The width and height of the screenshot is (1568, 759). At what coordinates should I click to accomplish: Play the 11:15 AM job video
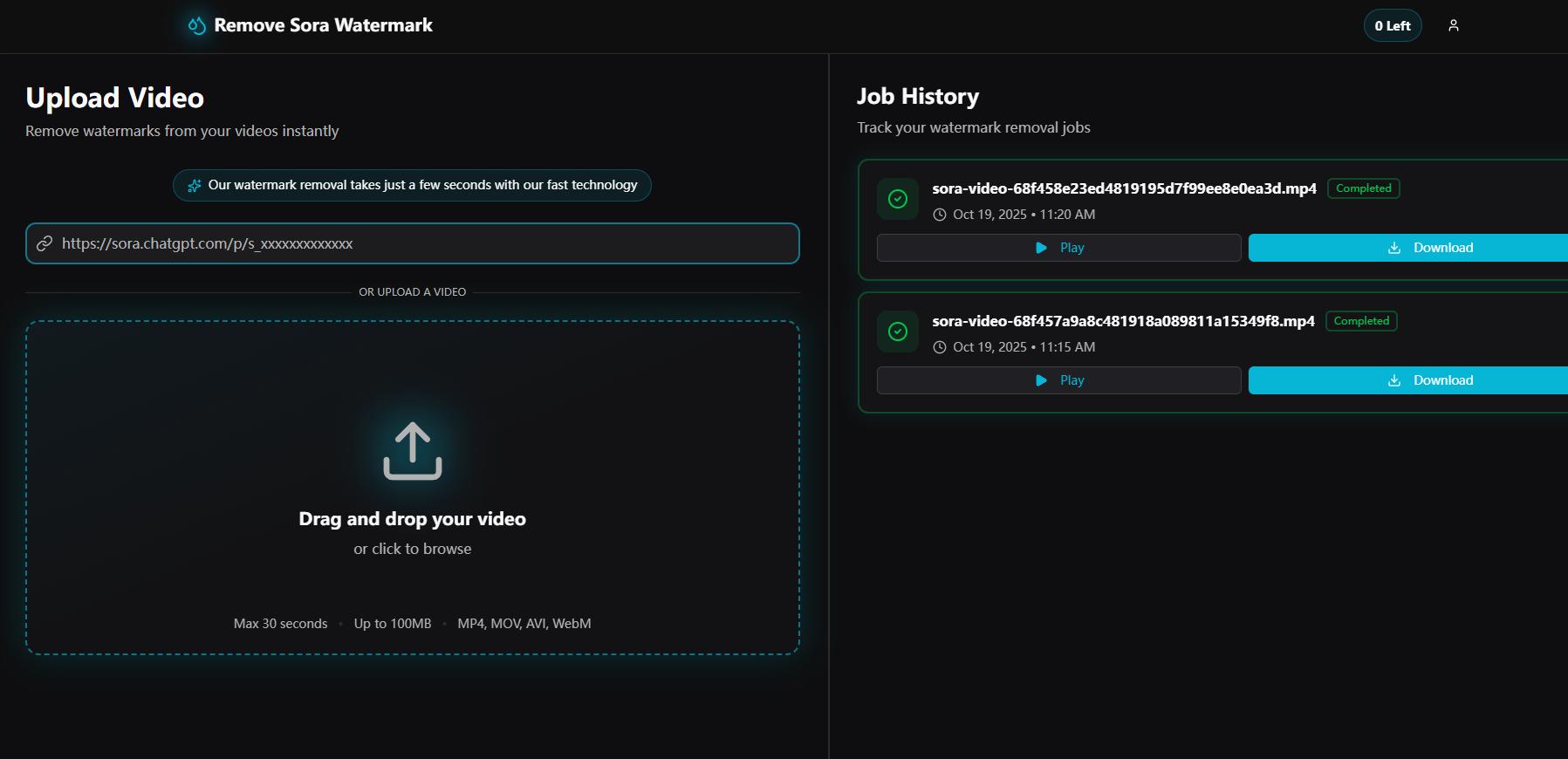[x=1059, y=380]
